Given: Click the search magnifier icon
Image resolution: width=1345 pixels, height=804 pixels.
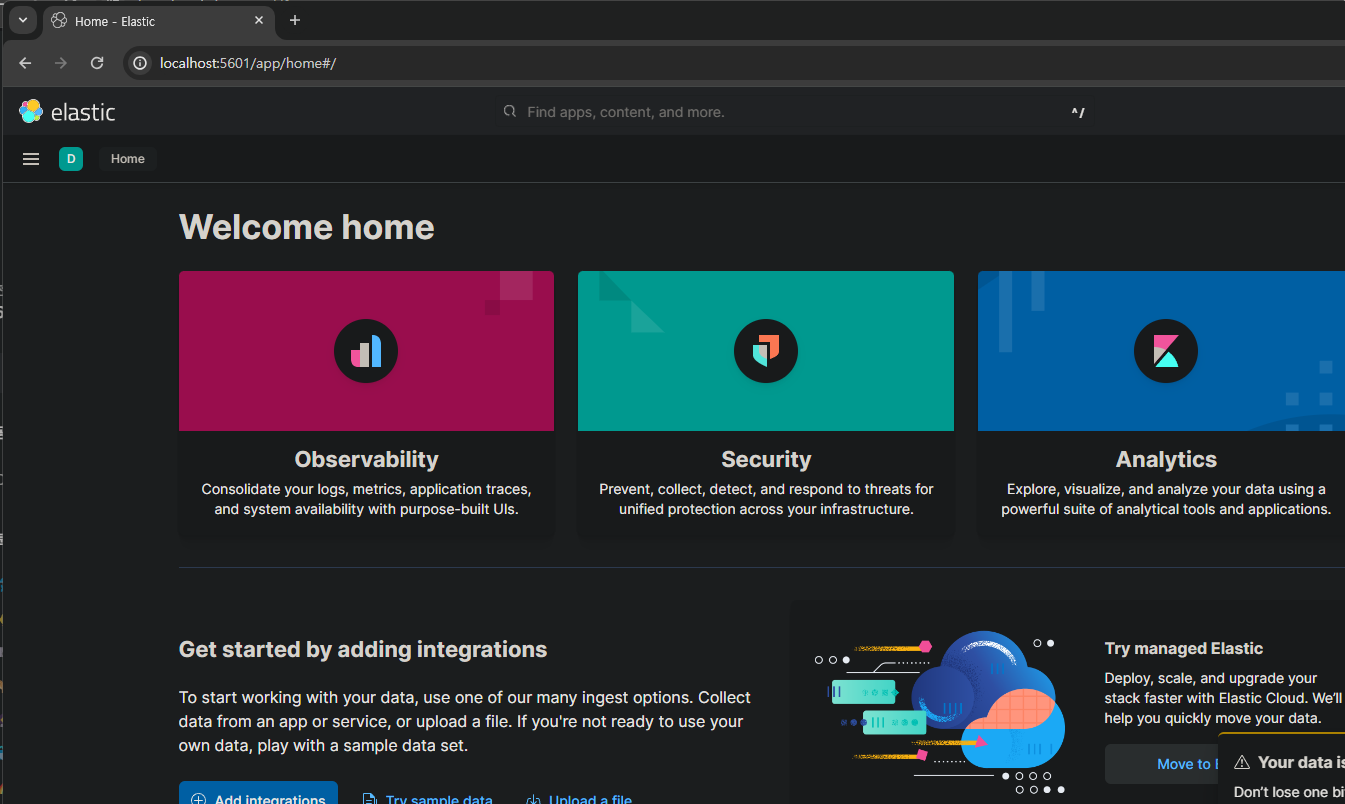Looking at the screenshot, I should click(510, 112).
